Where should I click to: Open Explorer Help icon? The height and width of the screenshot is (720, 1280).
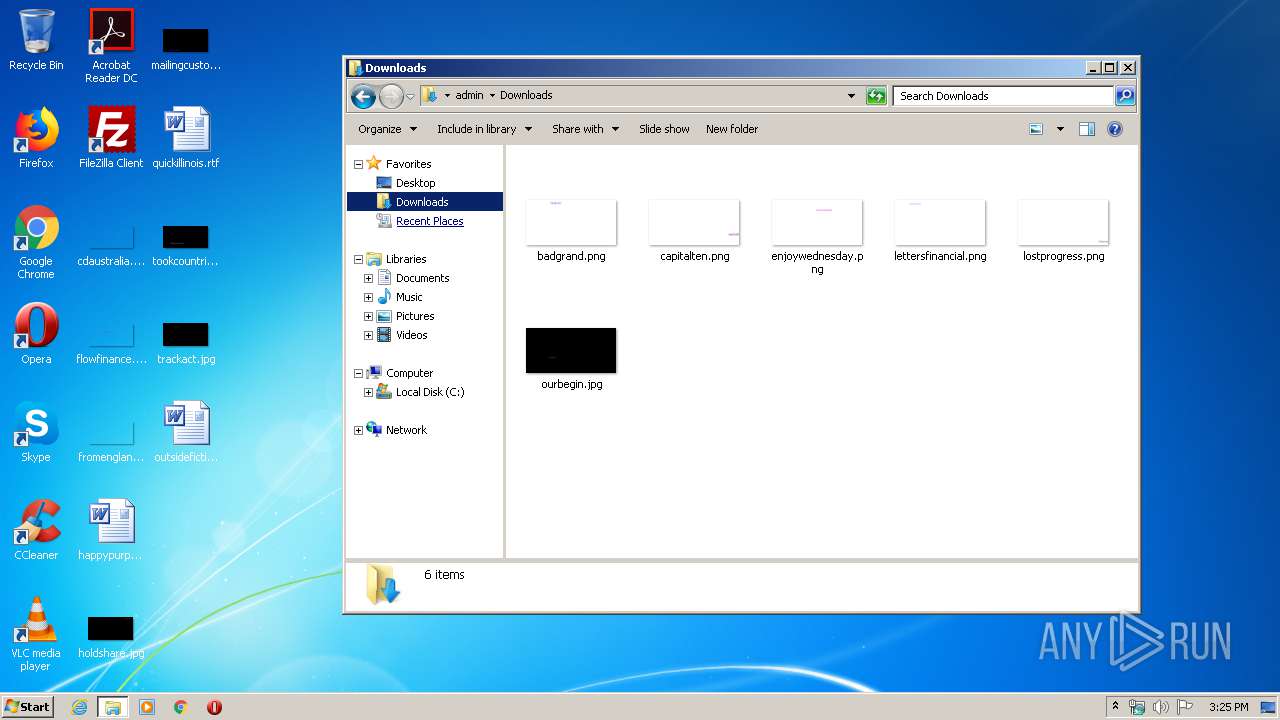1115,129
